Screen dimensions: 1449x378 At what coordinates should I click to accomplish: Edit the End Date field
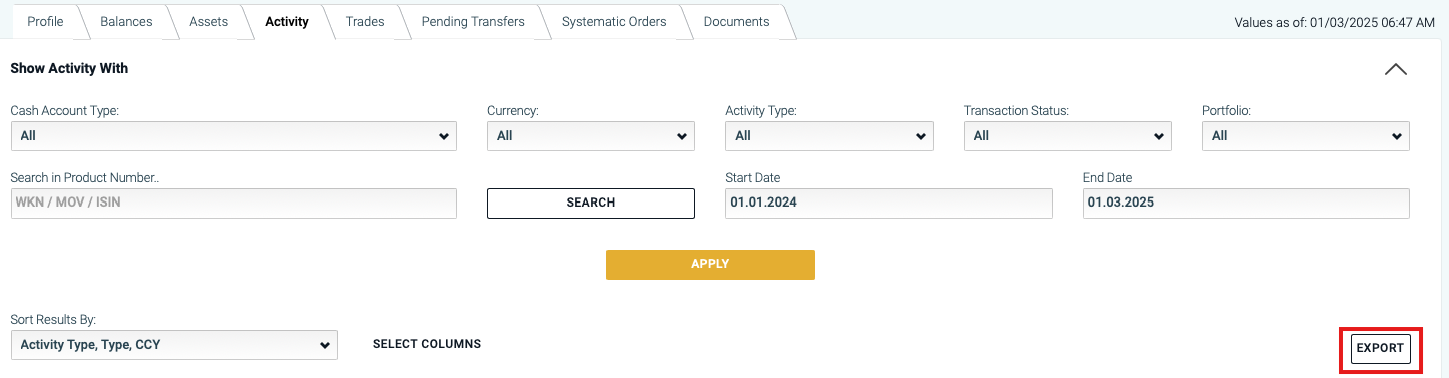[1246, 203]
